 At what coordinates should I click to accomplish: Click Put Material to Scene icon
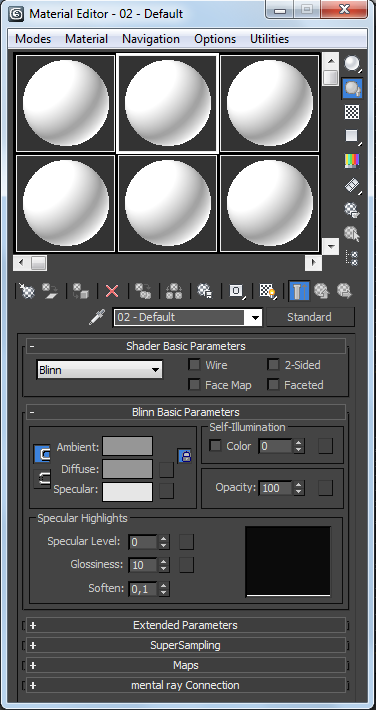[50, 291]
